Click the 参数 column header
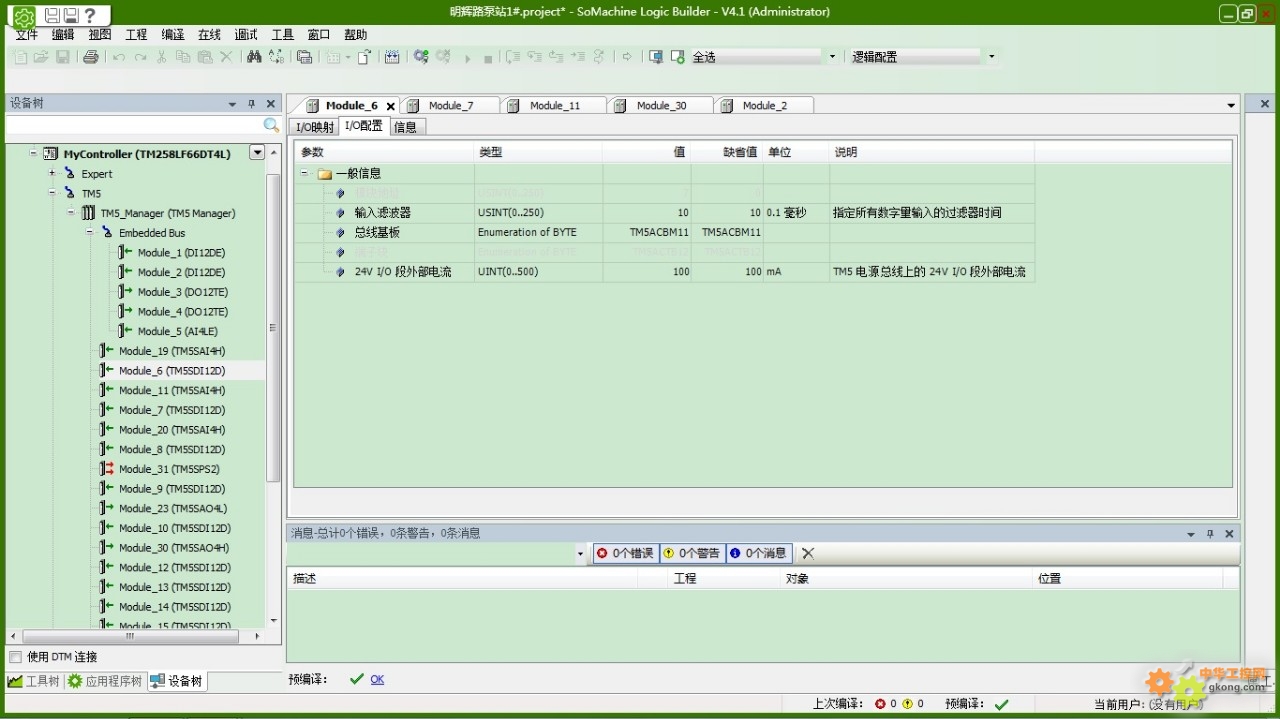The width and height of the screenshot is (1280, 719). tap(384, 152)
